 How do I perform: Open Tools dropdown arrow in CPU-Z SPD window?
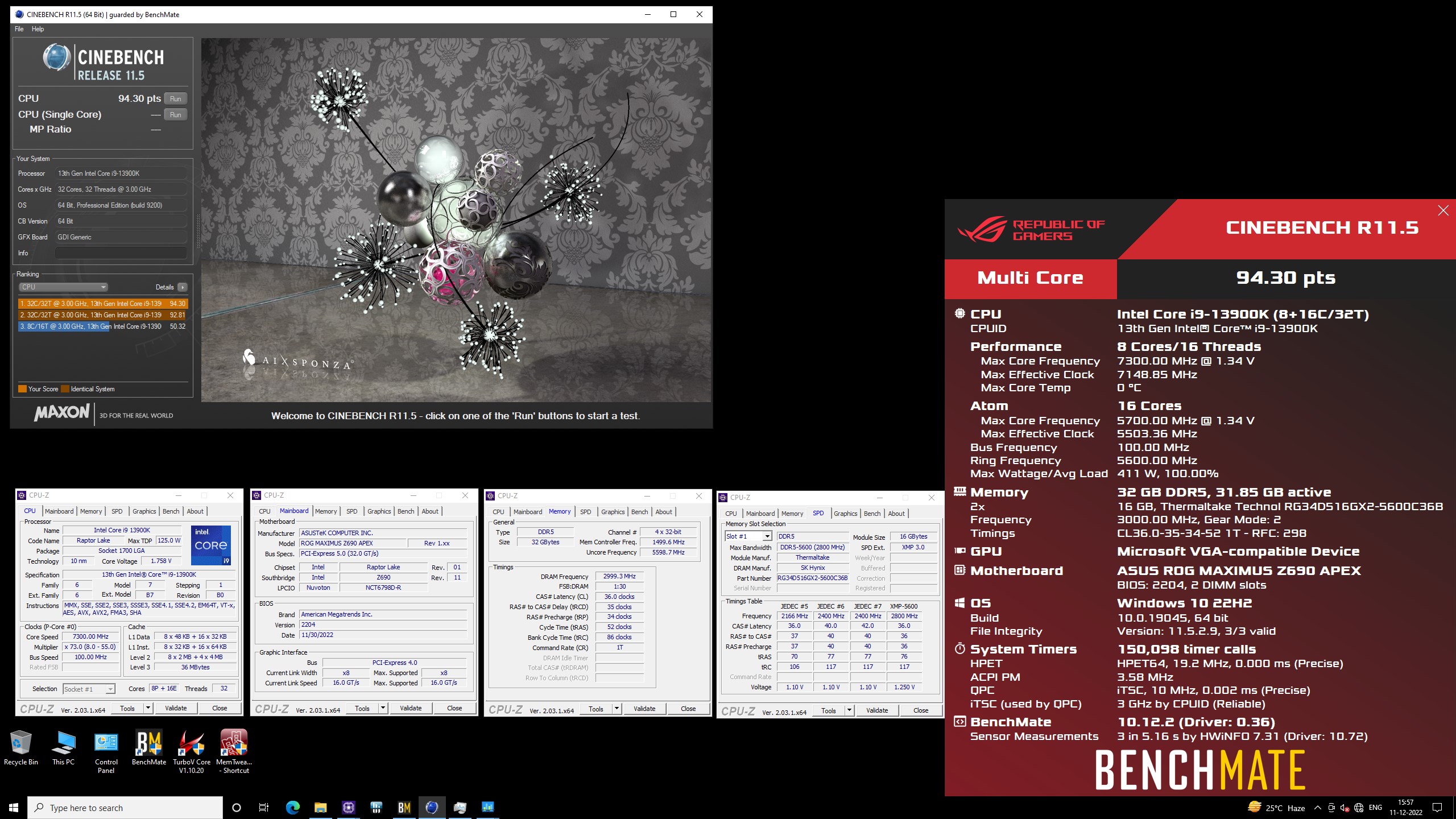click(x=849, y=710)
